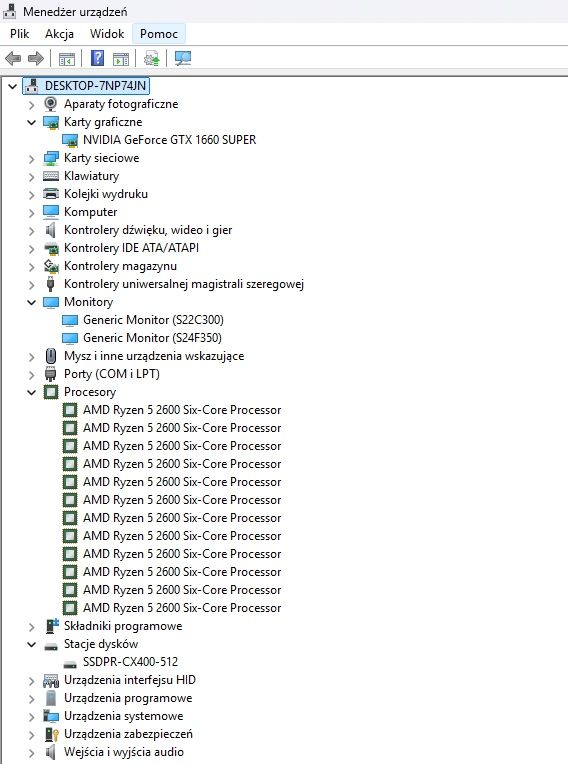Click the keyboard icon beside Klawiatury
The width and height of the screenshot is (568, 764).
(x=51, y=176)
